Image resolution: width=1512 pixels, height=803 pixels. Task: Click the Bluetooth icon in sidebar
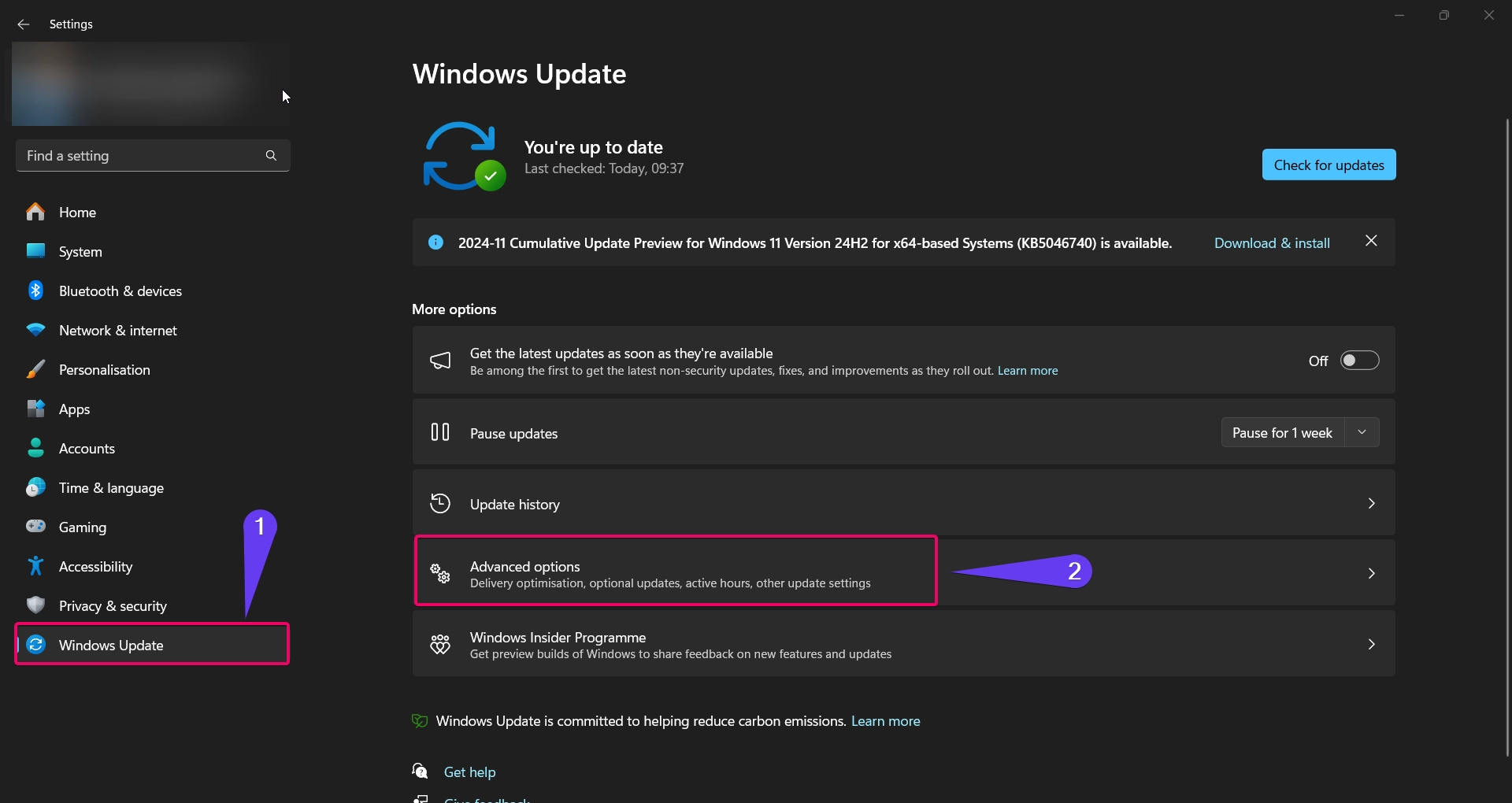pos(35,290)
